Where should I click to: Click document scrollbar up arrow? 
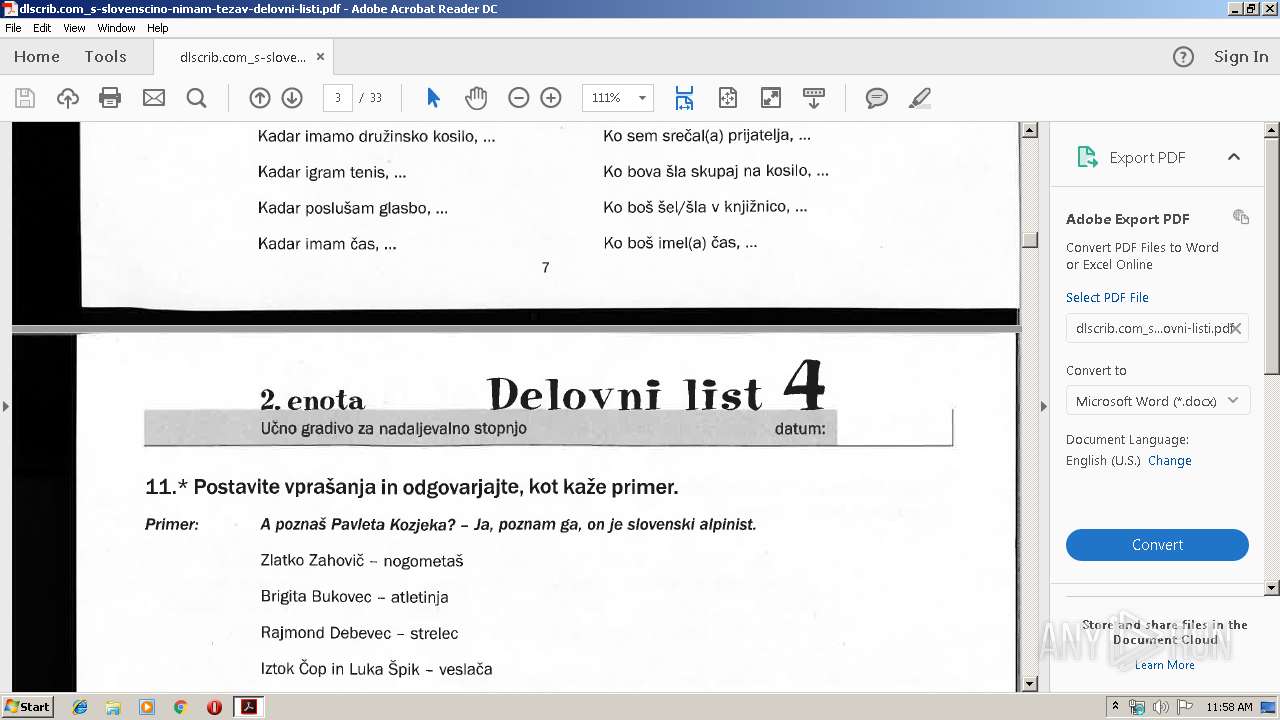point(1030,130)
